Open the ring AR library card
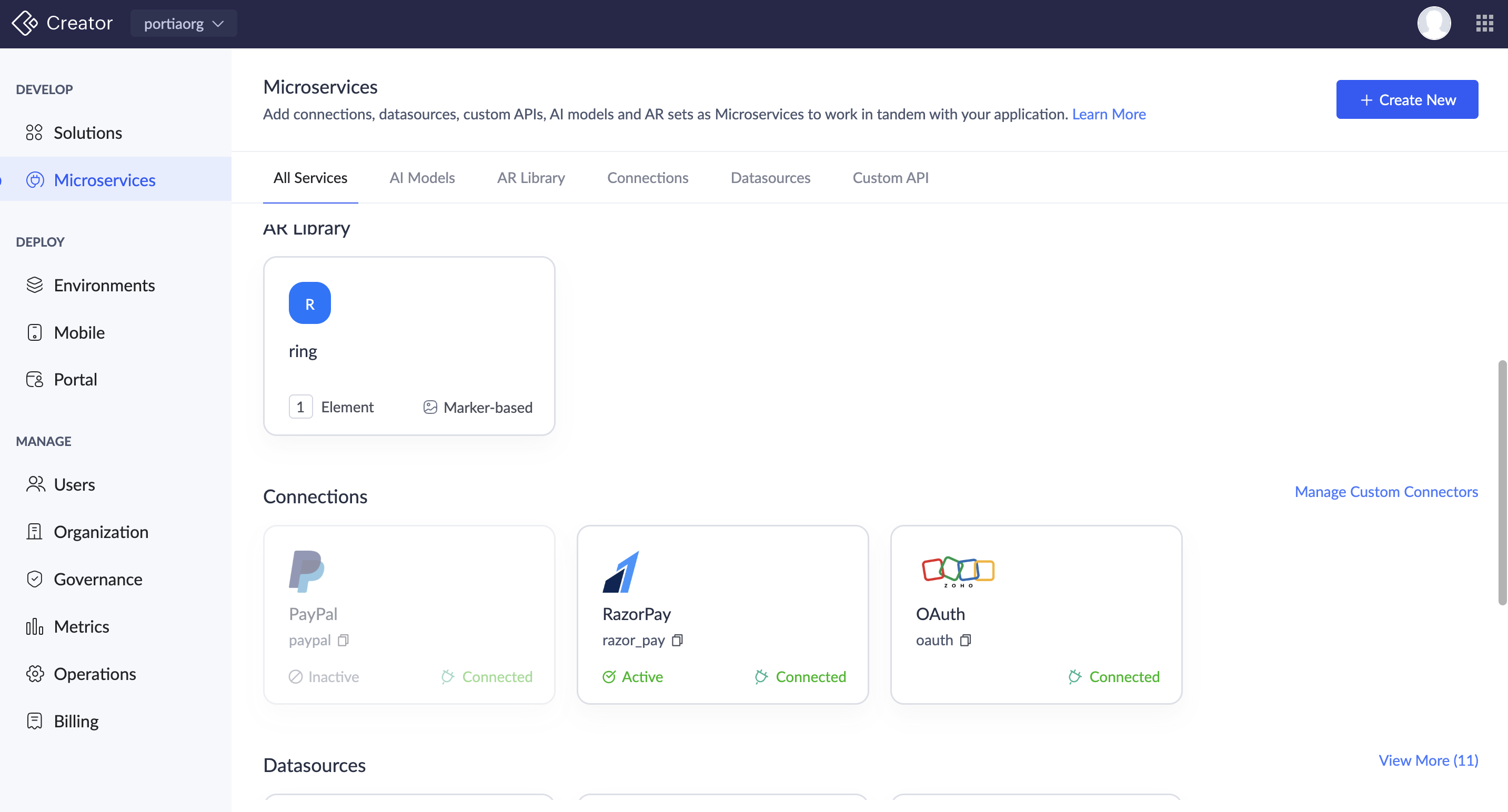1508x812 pixels. pyautogui.click(x=409, y=345)
